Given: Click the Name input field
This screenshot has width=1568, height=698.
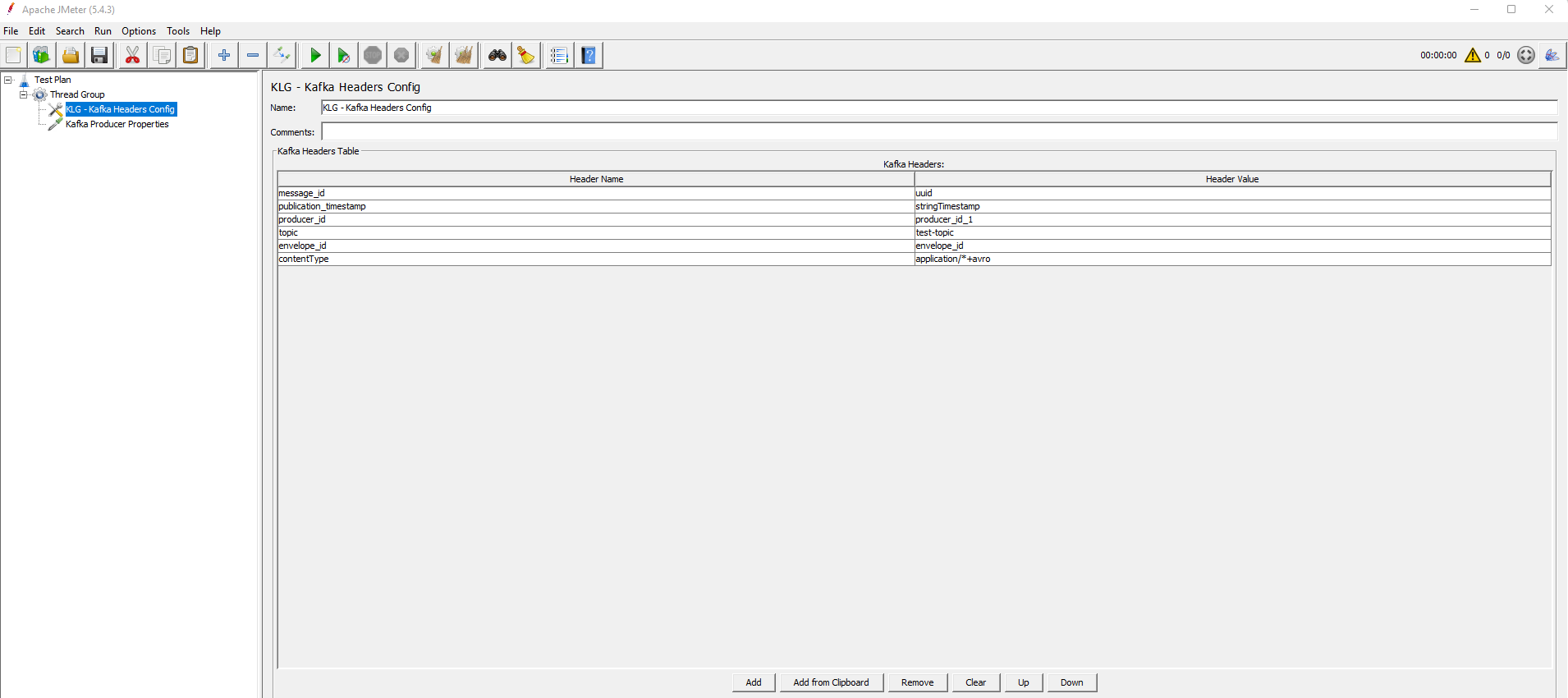Looking at the screenshot, I should click(x=939, y=108).
